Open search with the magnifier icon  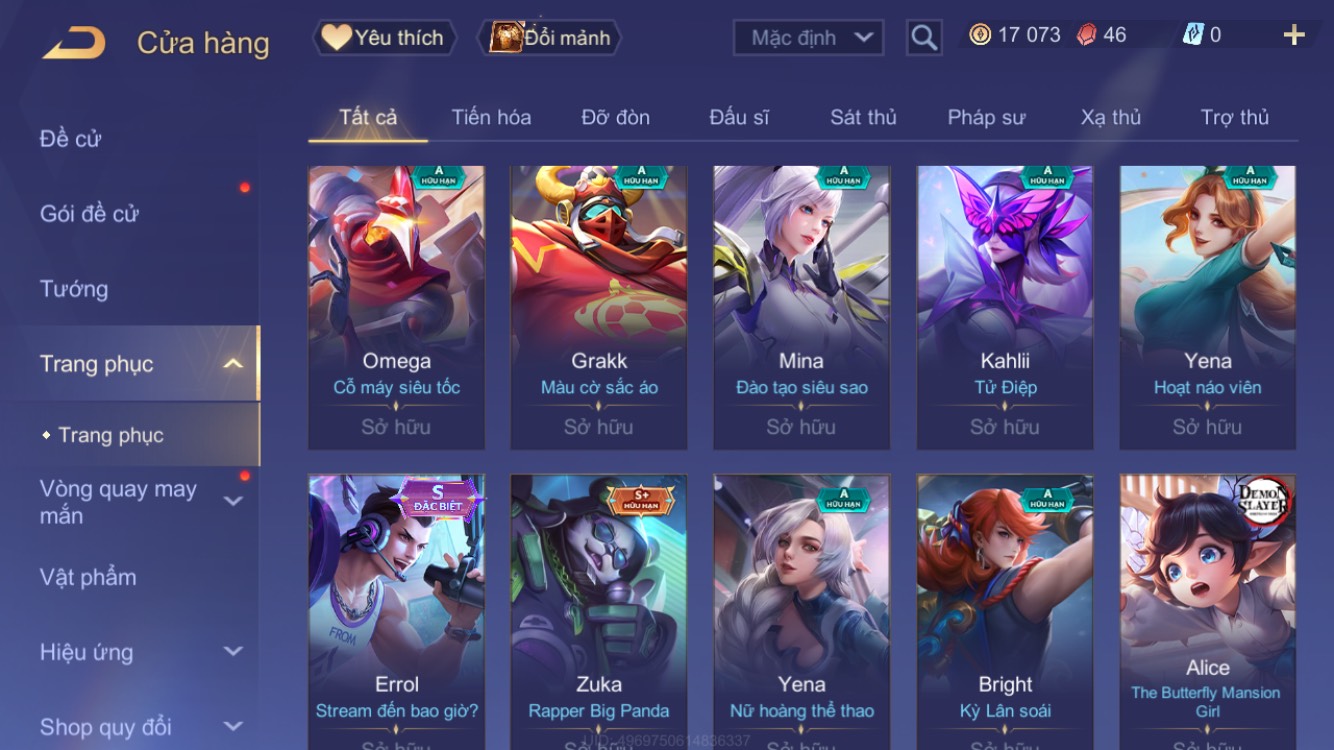point(924,38)
